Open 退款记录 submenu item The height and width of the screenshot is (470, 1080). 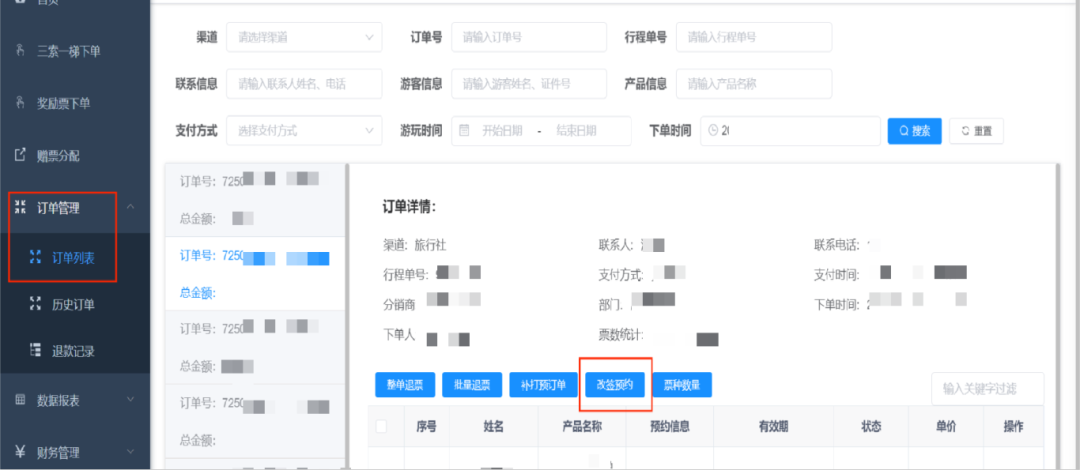(74, 350)
